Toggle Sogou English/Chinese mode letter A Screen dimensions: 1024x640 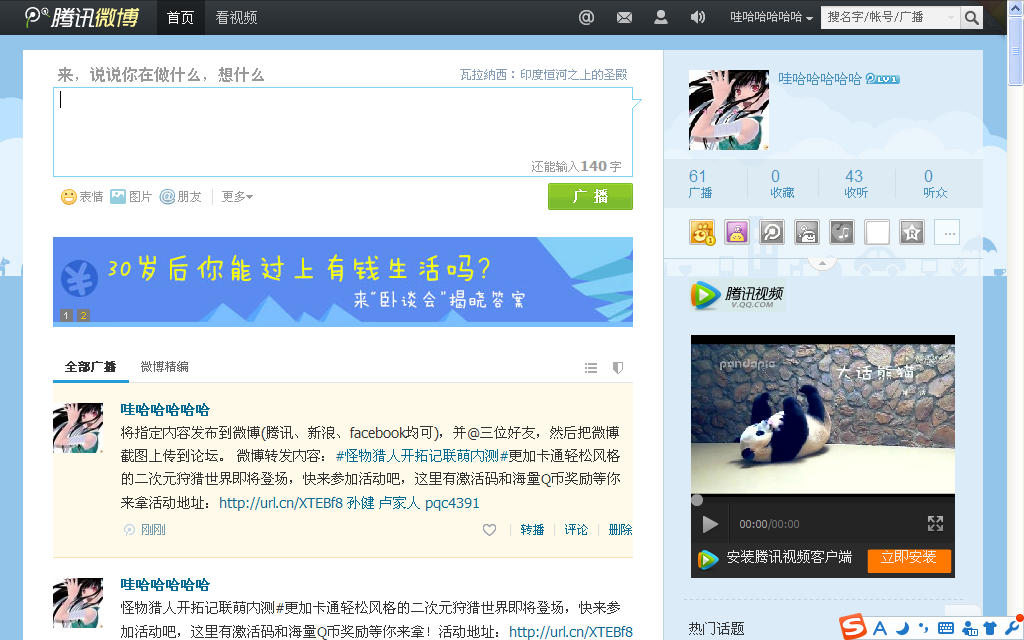tap(880, 629)
